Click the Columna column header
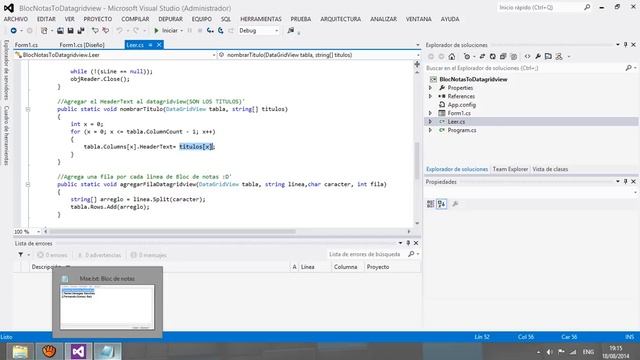 [347, 267]
